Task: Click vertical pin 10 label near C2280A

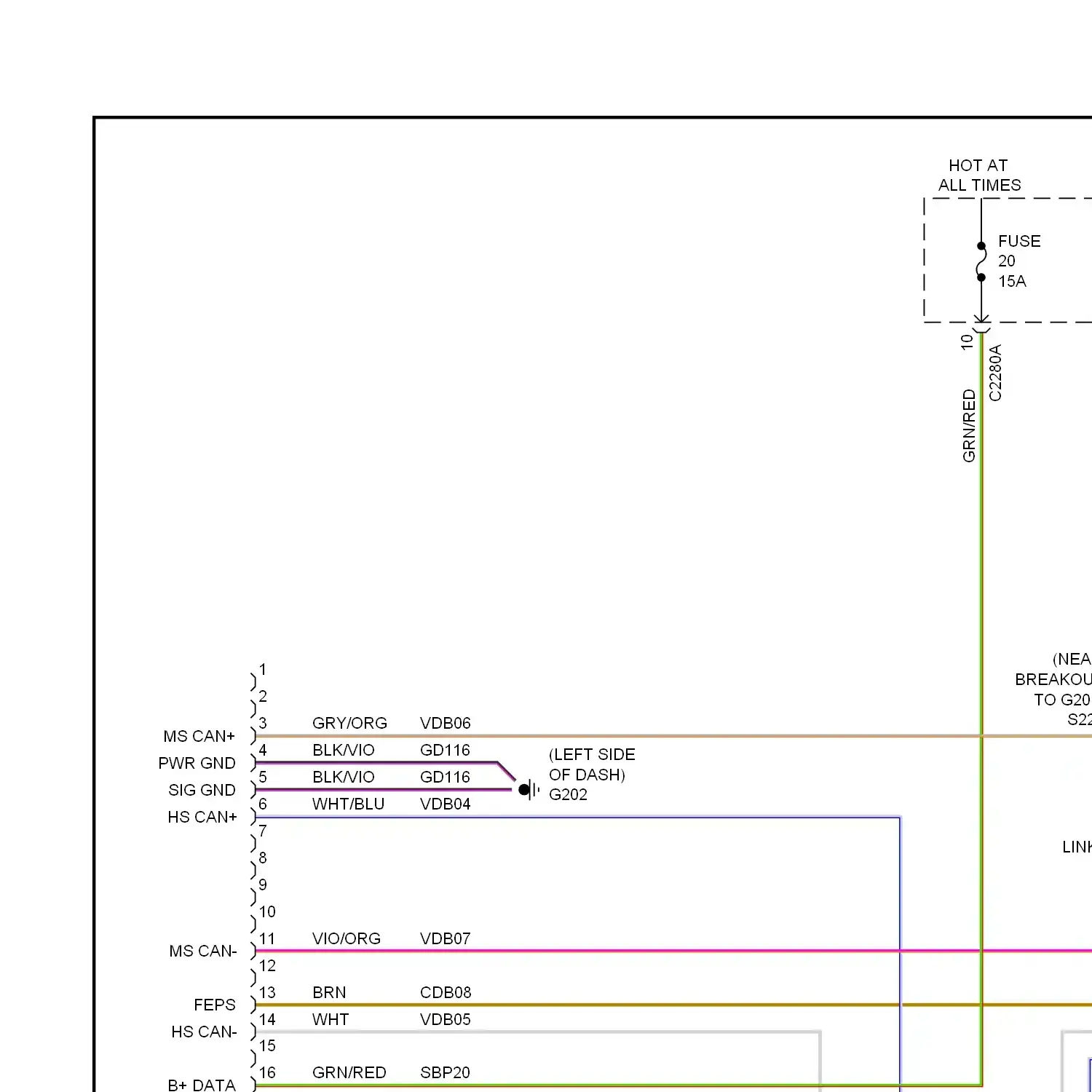Action: 967,341
